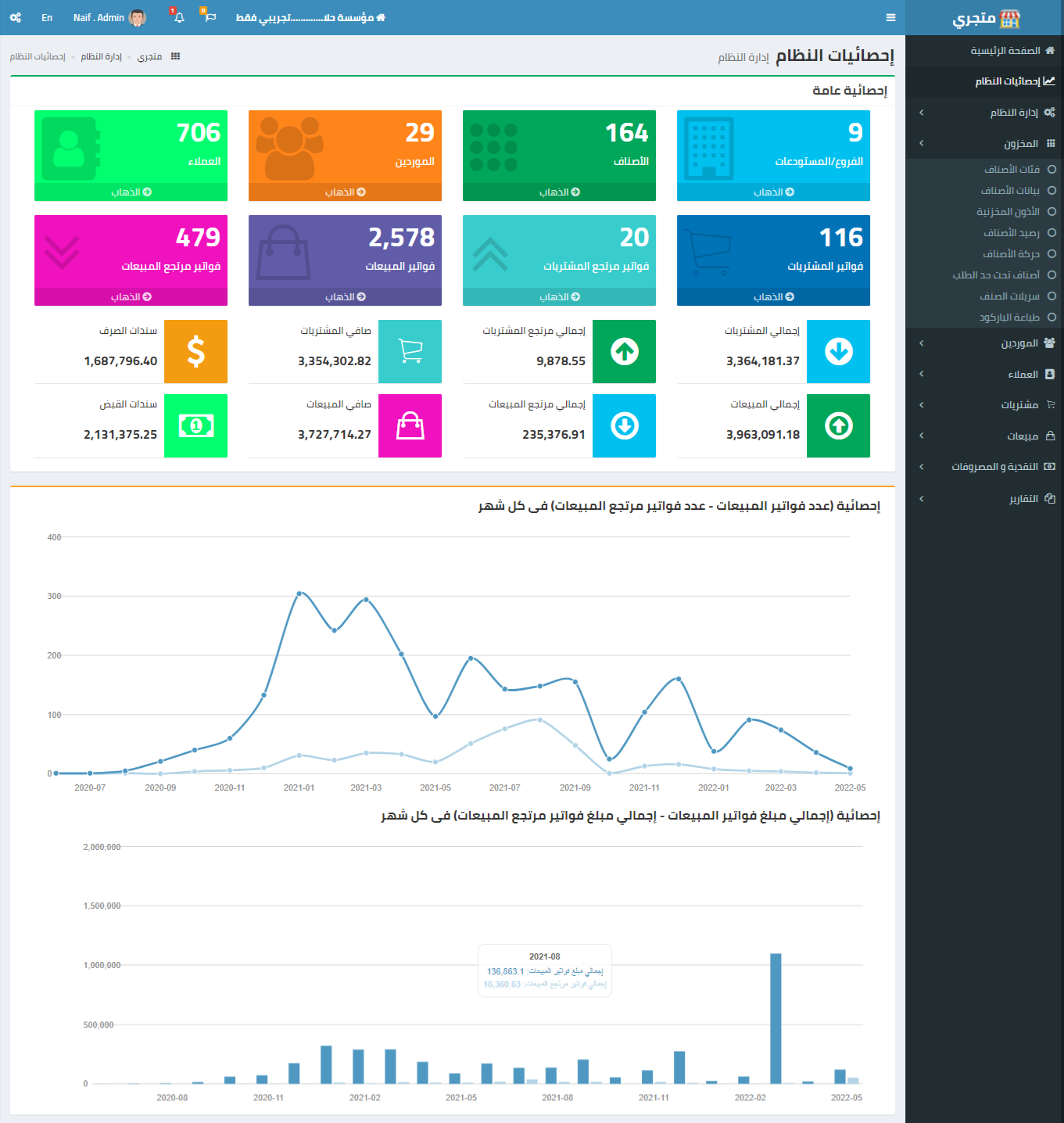Click the dollar sign سندات الصرف icon
This screenshot has height=1123, width=1064.
pos(196,351)
